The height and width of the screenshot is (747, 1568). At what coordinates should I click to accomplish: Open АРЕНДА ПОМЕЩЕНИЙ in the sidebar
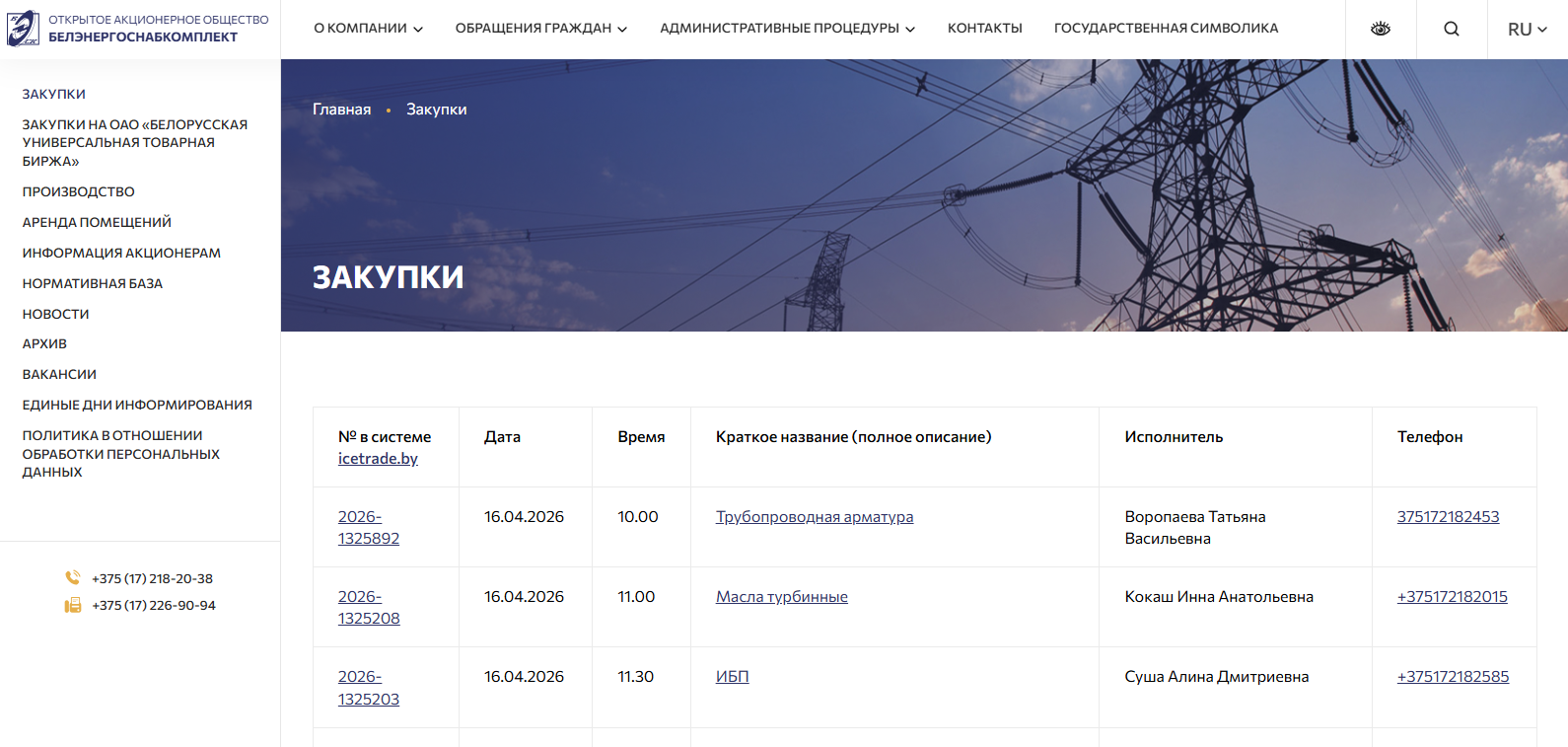[97, 222]
